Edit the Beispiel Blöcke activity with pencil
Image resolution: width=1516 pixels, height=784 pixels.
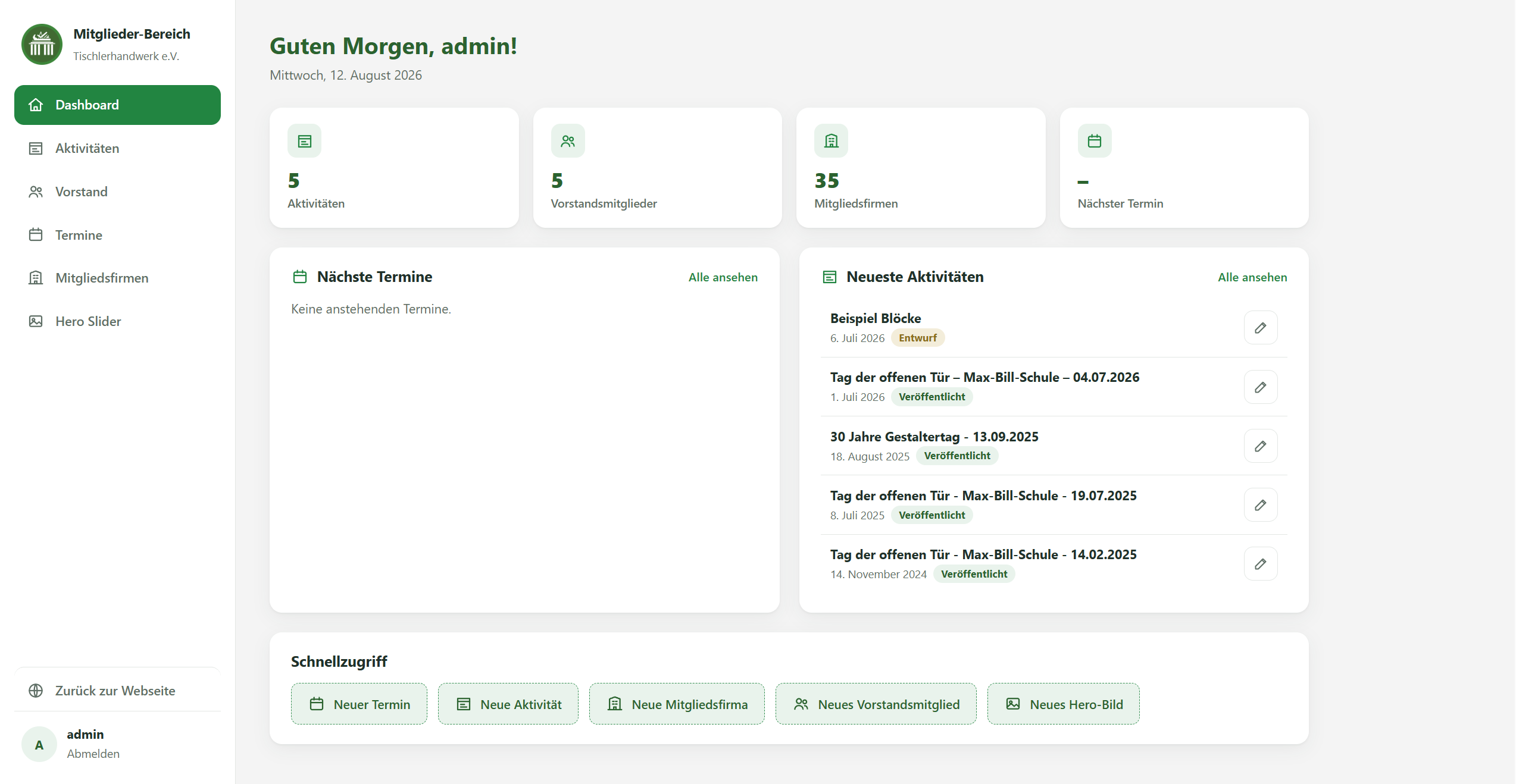pyautogui.click(x=1261, y=328)
